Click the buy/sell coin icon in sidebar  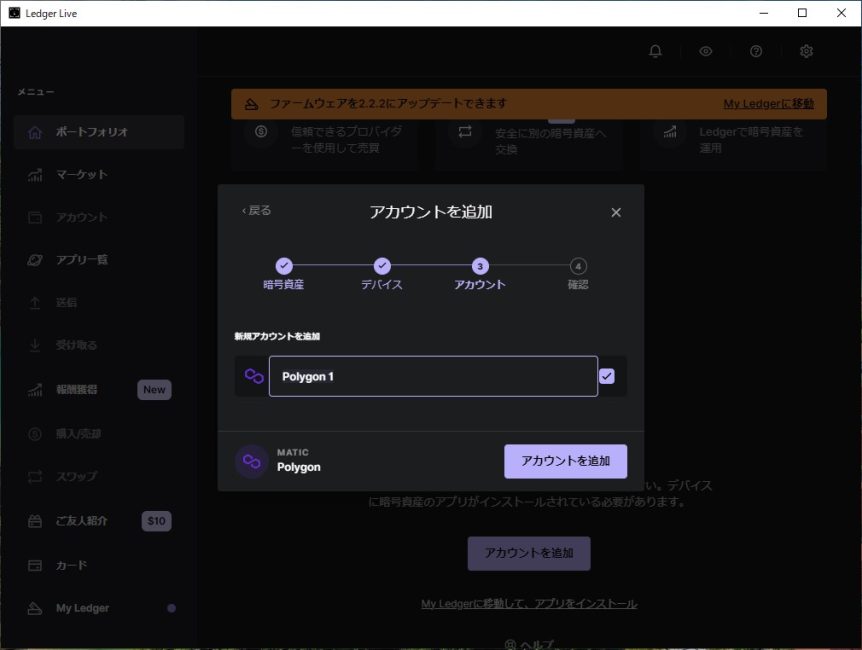(x=35, y=434)
